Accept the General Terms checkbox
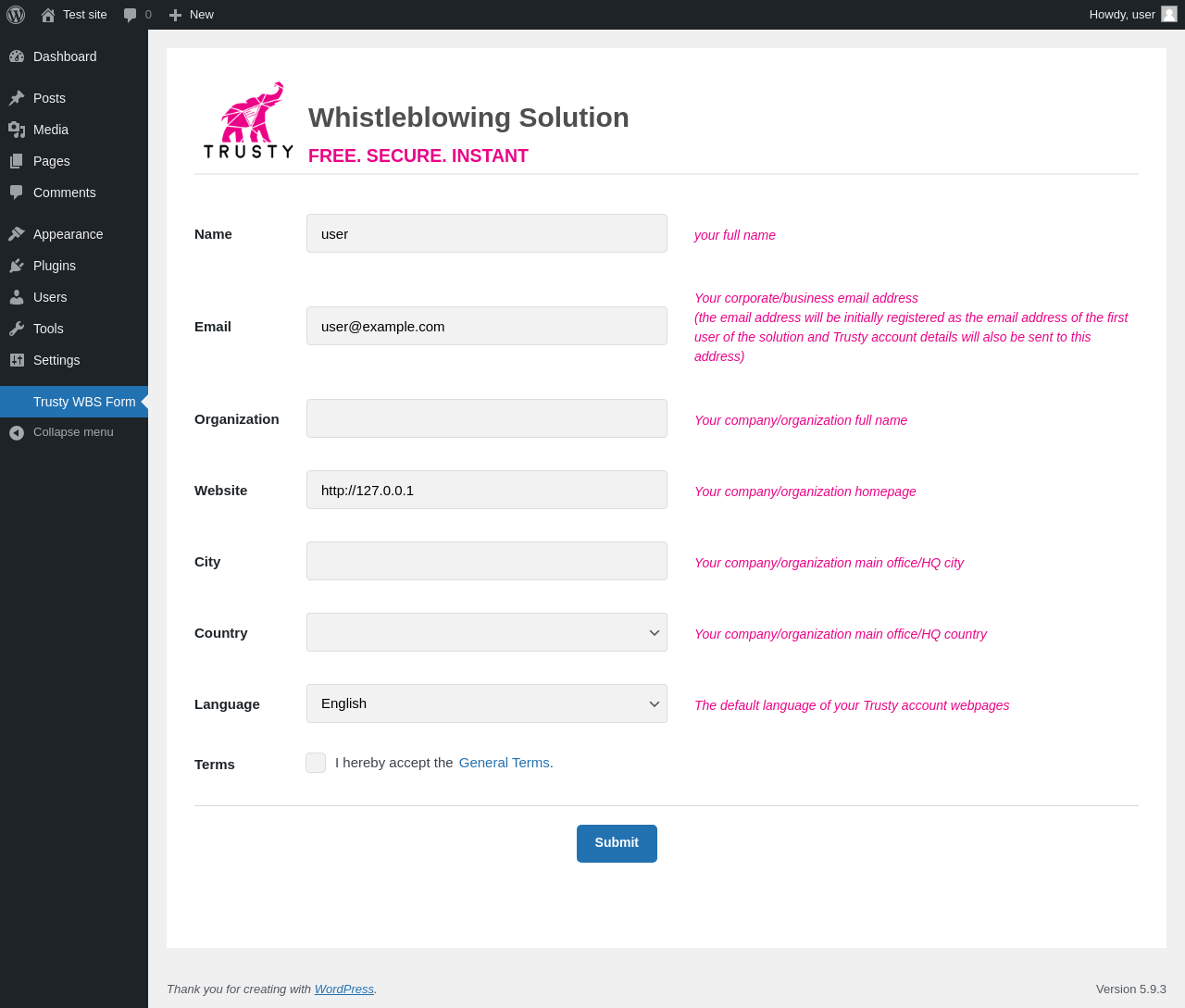Screen dimensions: 1185x1008 click(x=316, y=763)
